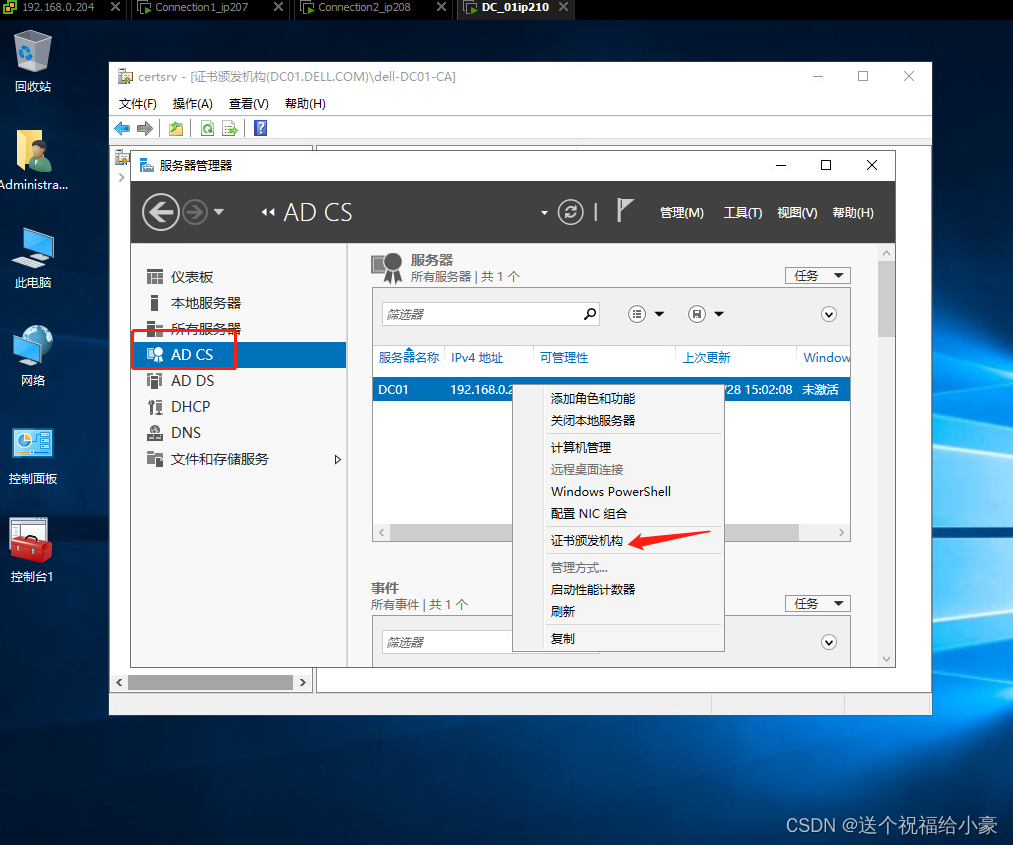Choose Computer Management (计算机管理) from context menu
The height and width of the screenshot is (845, 1013).
(618, 448)
